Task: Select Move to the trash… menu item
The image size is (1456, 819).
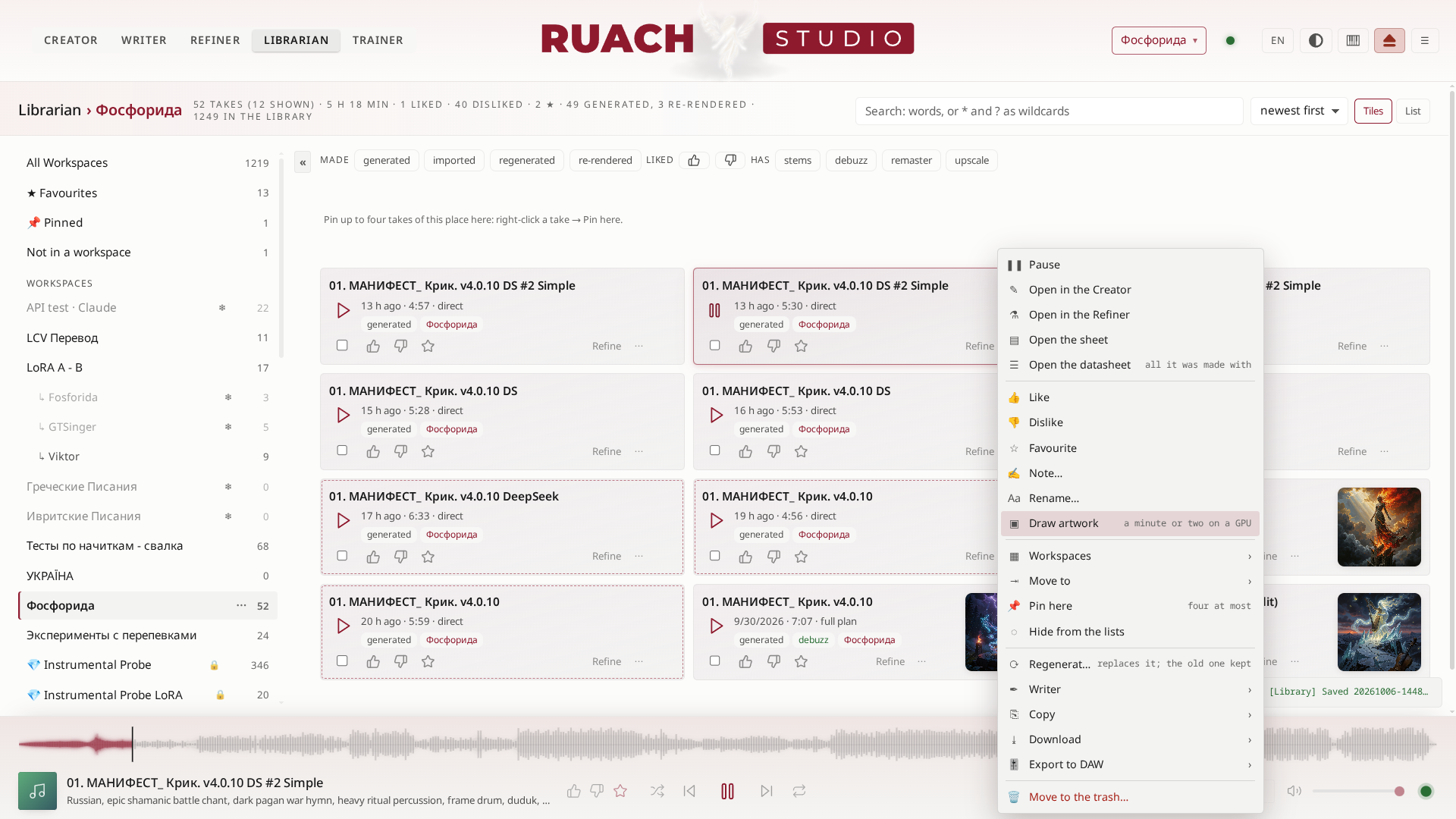Action: [1130, 797]
